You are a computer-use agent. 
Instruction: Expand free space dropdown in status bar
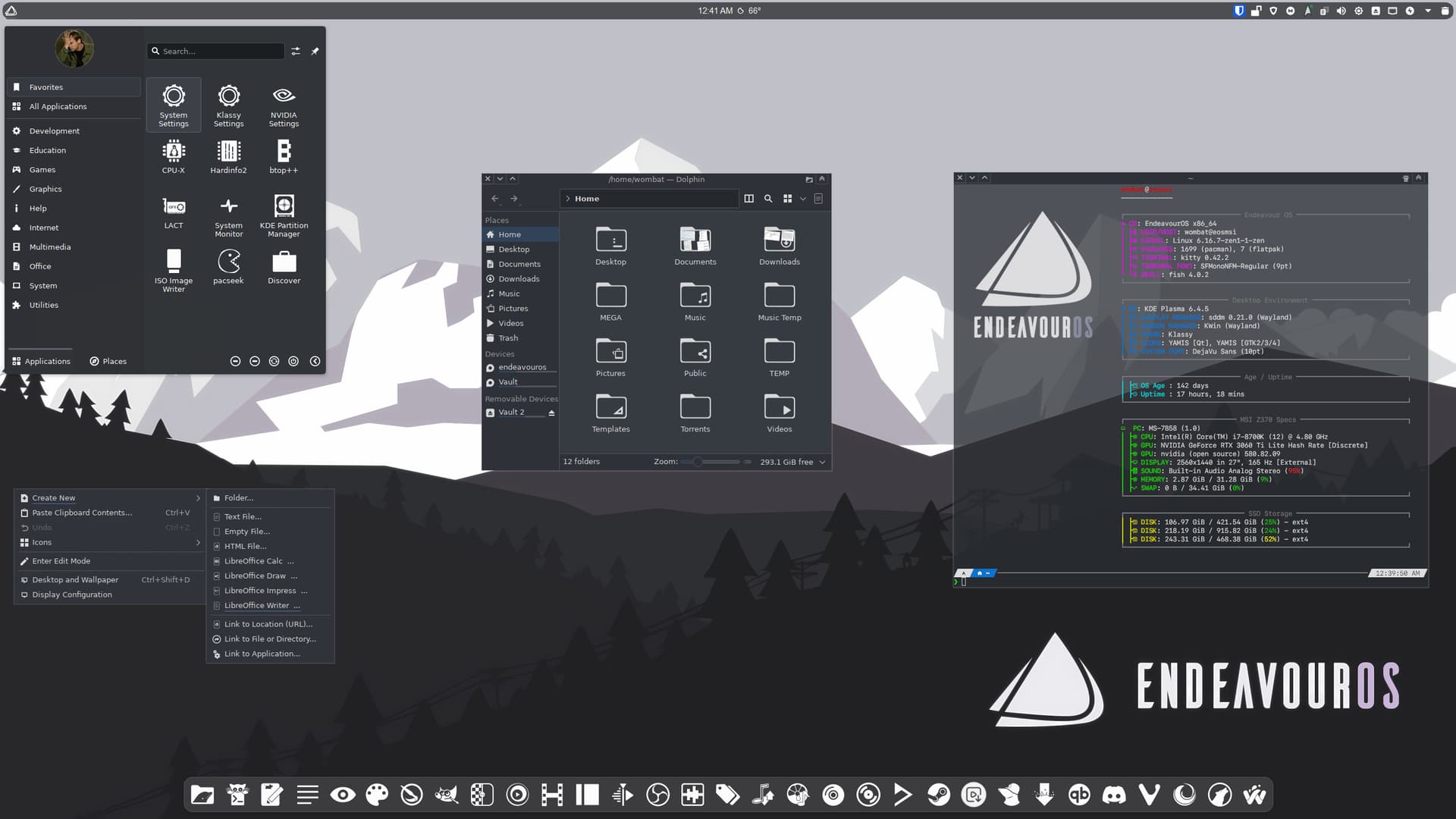(822, 462)
